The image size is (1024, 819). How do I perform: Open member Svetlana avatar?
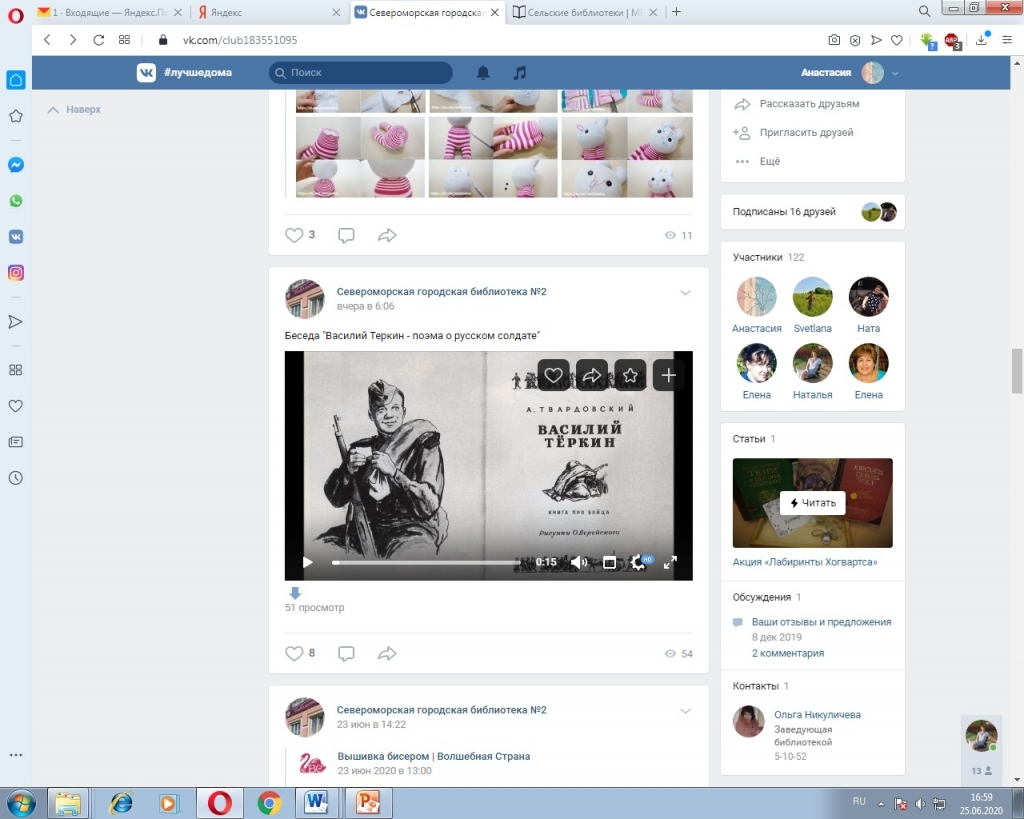(812, 297)
